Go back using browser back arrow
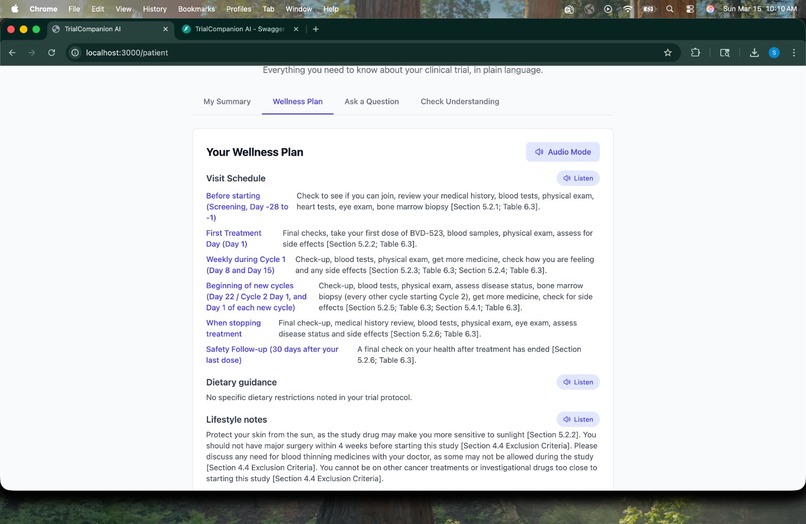The height and width of the screenshot is (524, 806). coord(12,52)
